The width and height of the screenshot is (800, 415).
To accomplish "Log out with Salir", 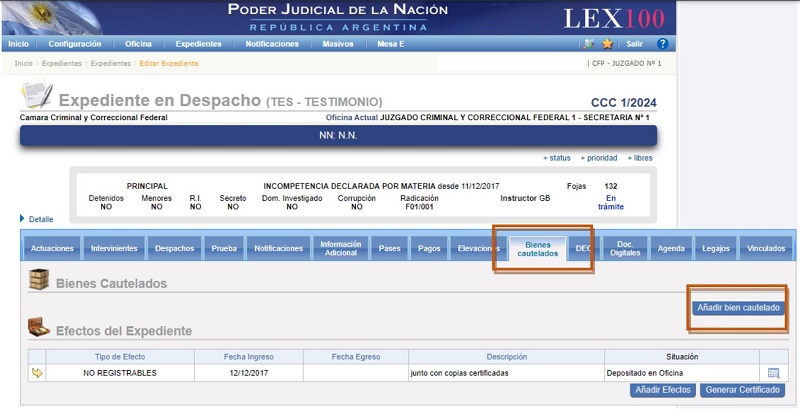I will pyautogui.click(x=634, y=44).
